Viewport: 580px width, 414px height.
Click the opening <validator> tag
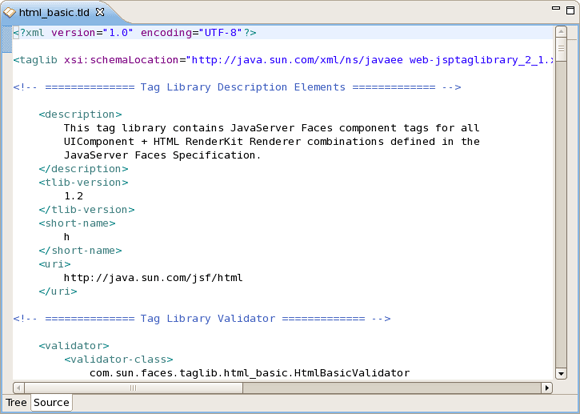(74, 346)
